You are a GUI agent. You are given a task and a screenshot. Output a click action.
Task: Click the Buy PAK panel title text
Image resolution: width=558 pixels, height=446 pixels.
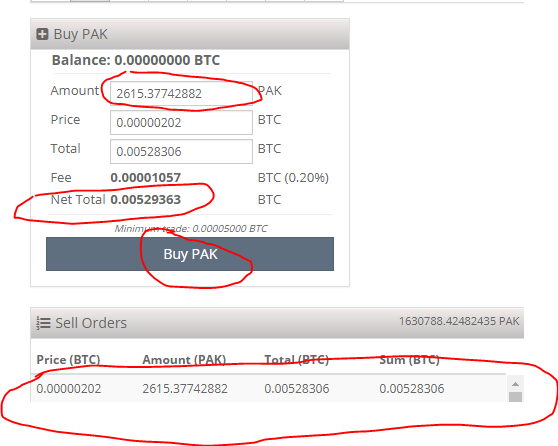80,34
